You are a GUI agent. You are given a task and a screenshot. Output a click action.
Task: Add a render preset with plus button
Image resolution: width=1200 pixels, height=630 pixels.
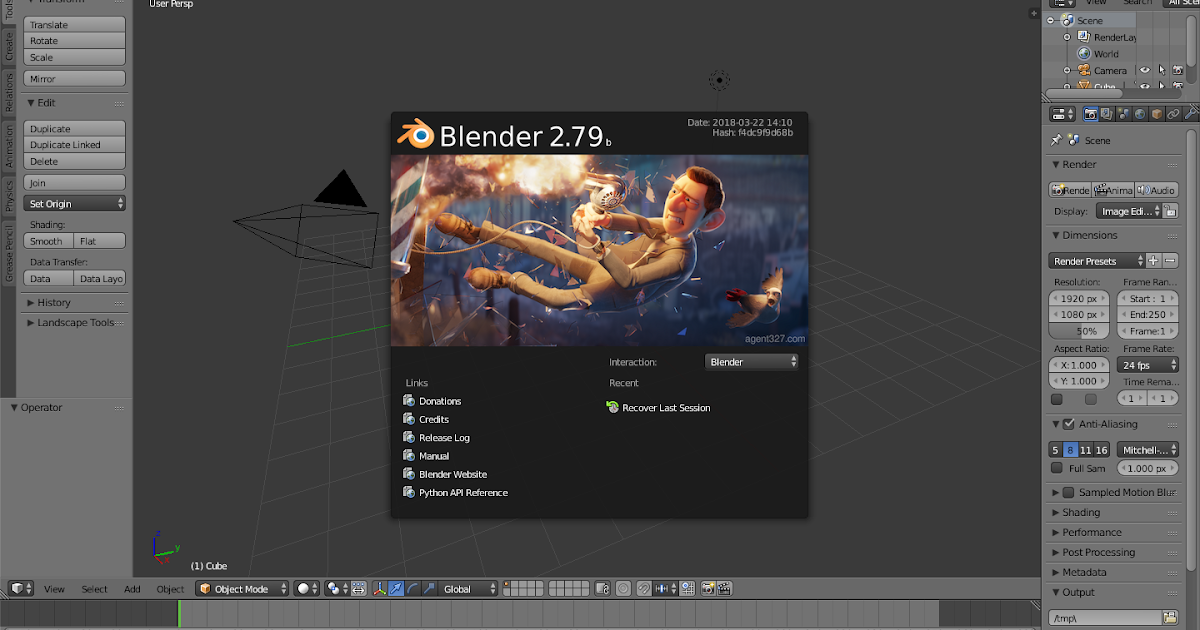point(1153,261)
